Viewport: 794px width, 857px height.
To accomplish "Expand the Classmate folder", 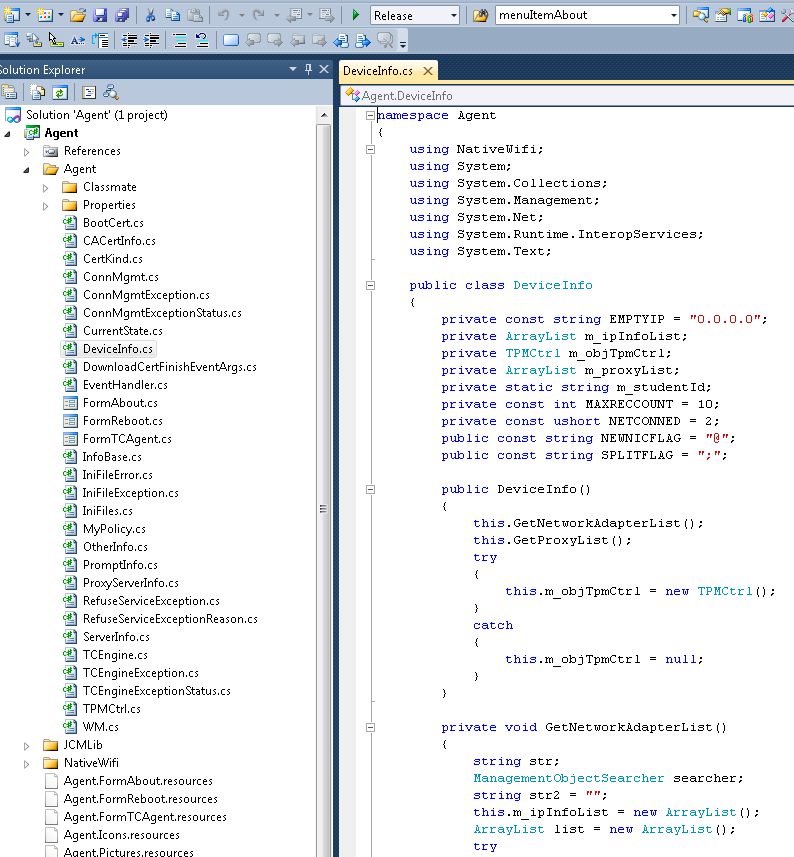I will pyautogui.click(x=46, y=188).
